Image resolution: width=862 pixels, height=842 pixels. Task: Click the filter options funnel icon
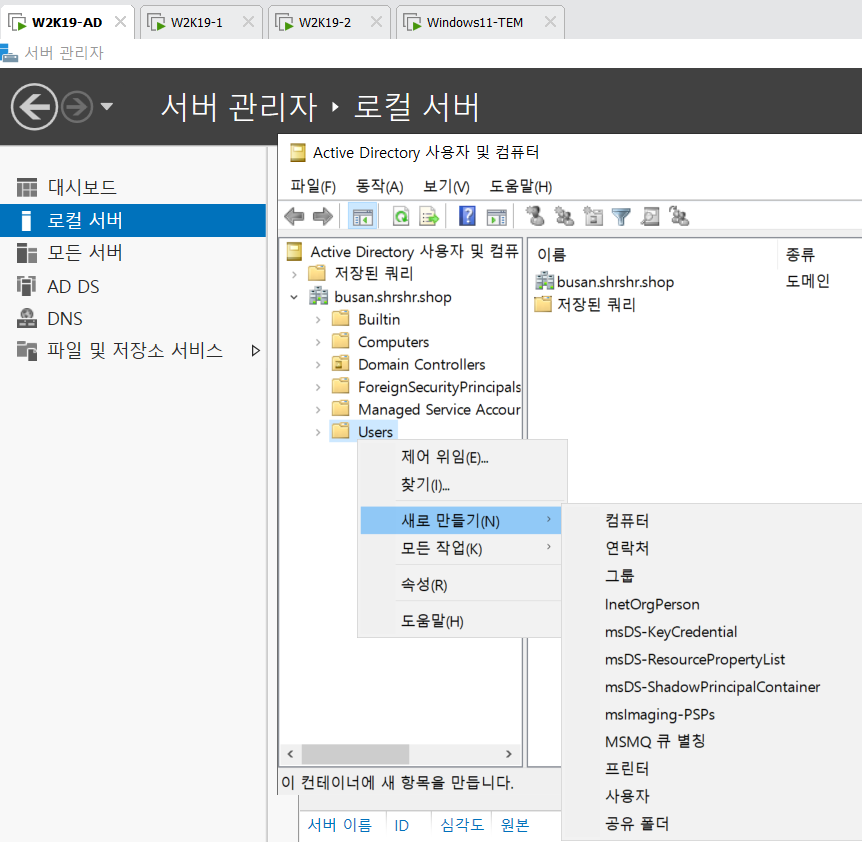pos(621,217)
